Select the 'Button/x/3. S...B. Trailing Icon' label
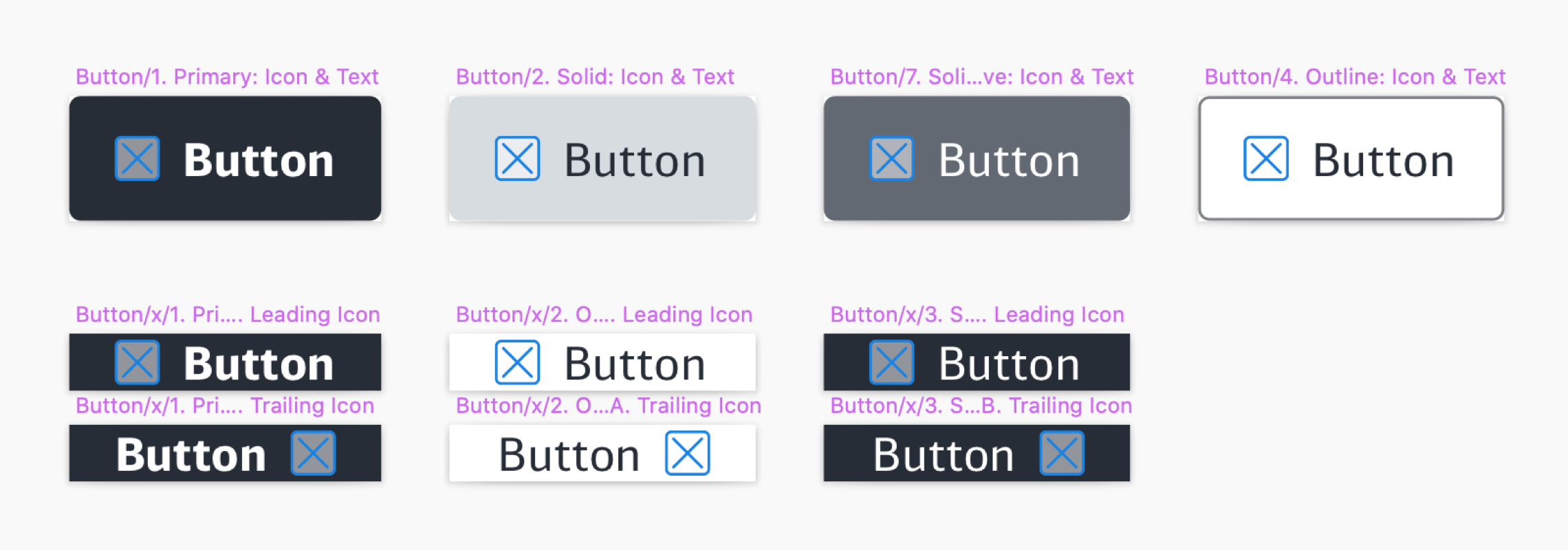 pos(981,406)
